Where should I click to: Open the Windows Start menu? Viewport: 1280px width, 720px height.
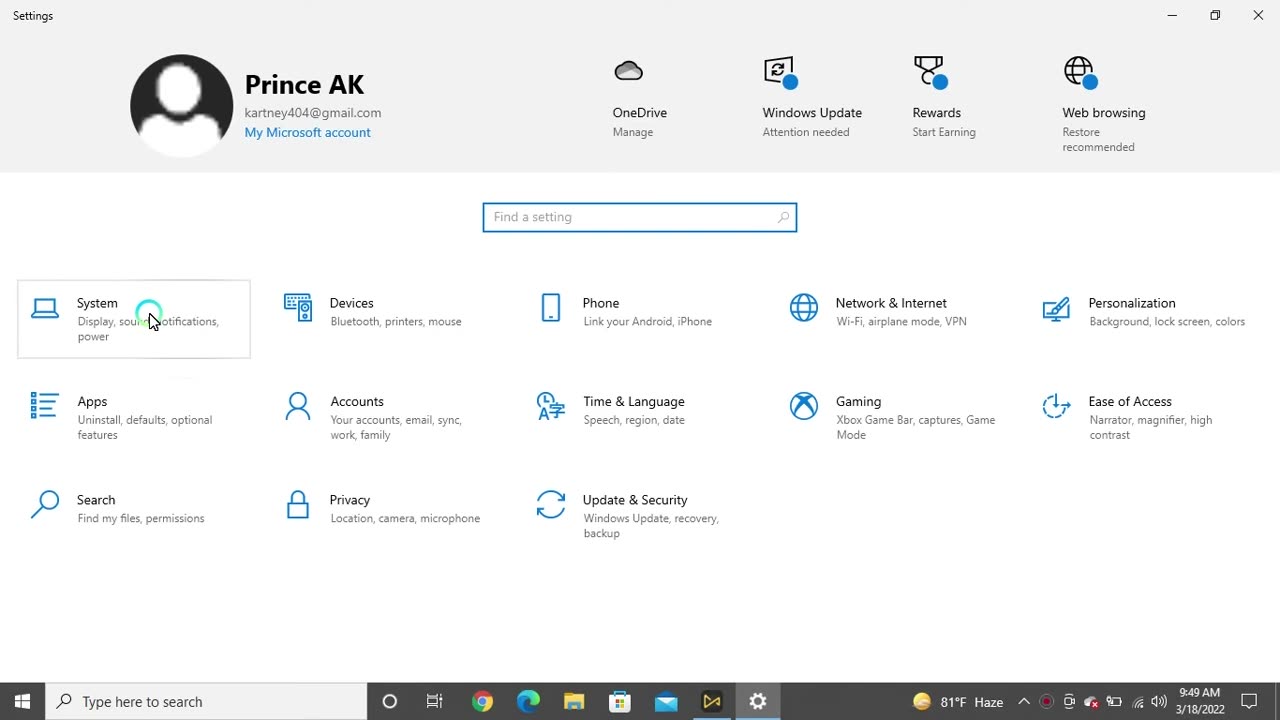point(23,701)
